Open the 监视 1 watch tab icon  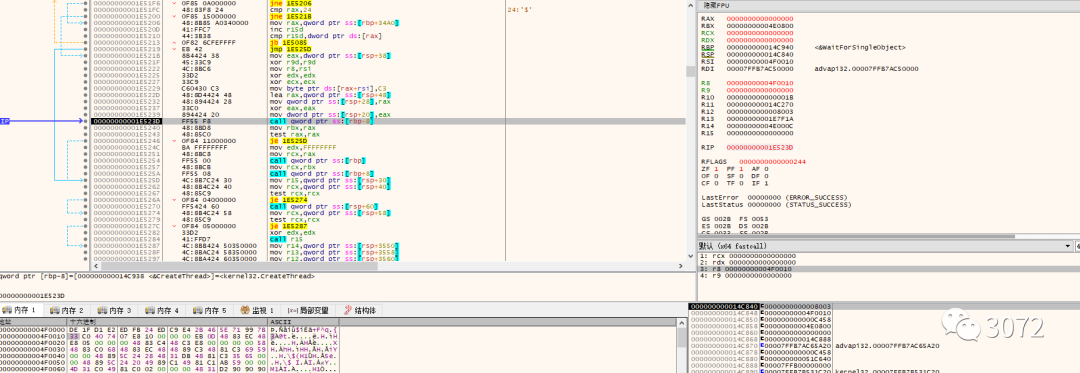(x=245, y=310)
